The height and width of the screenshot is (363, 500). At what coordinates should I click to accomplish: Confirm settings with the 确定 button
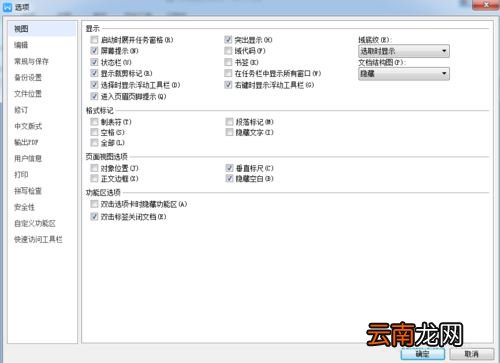coord(423,354)
